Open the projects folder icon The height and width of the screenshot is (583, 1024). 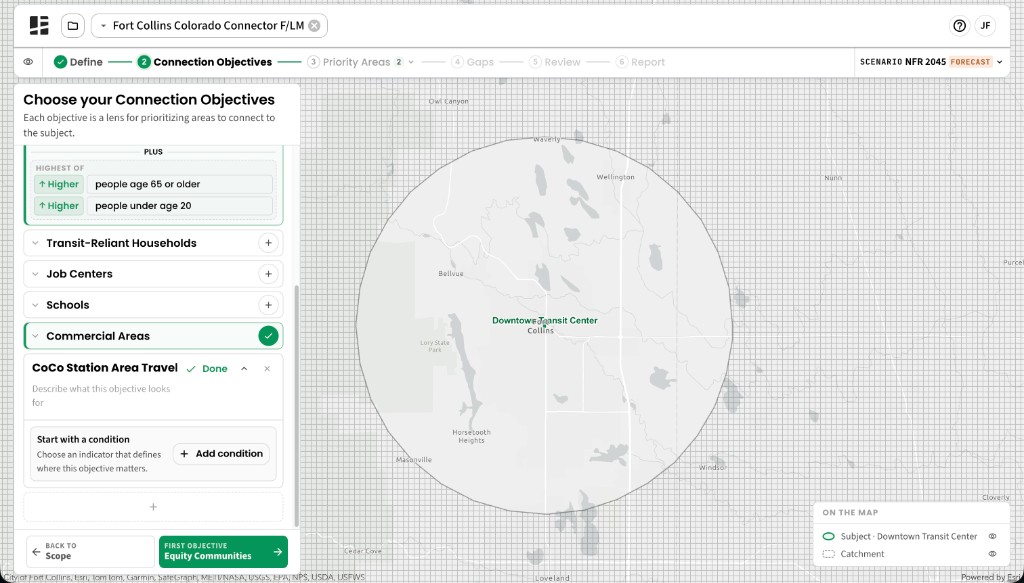pyautogui.click(x=73, y=25)
